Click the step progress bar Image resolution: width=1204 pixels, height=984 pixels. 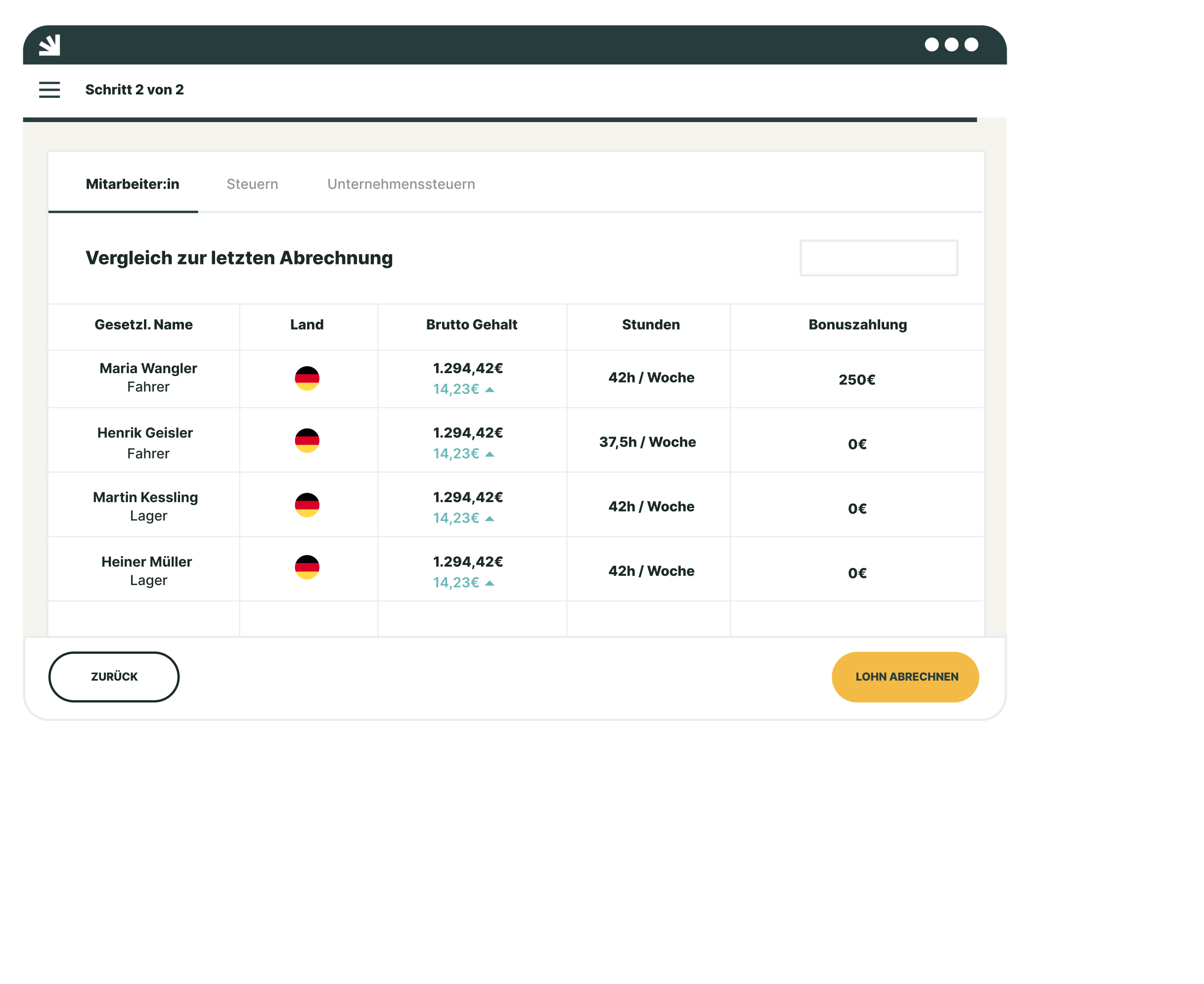499,120
